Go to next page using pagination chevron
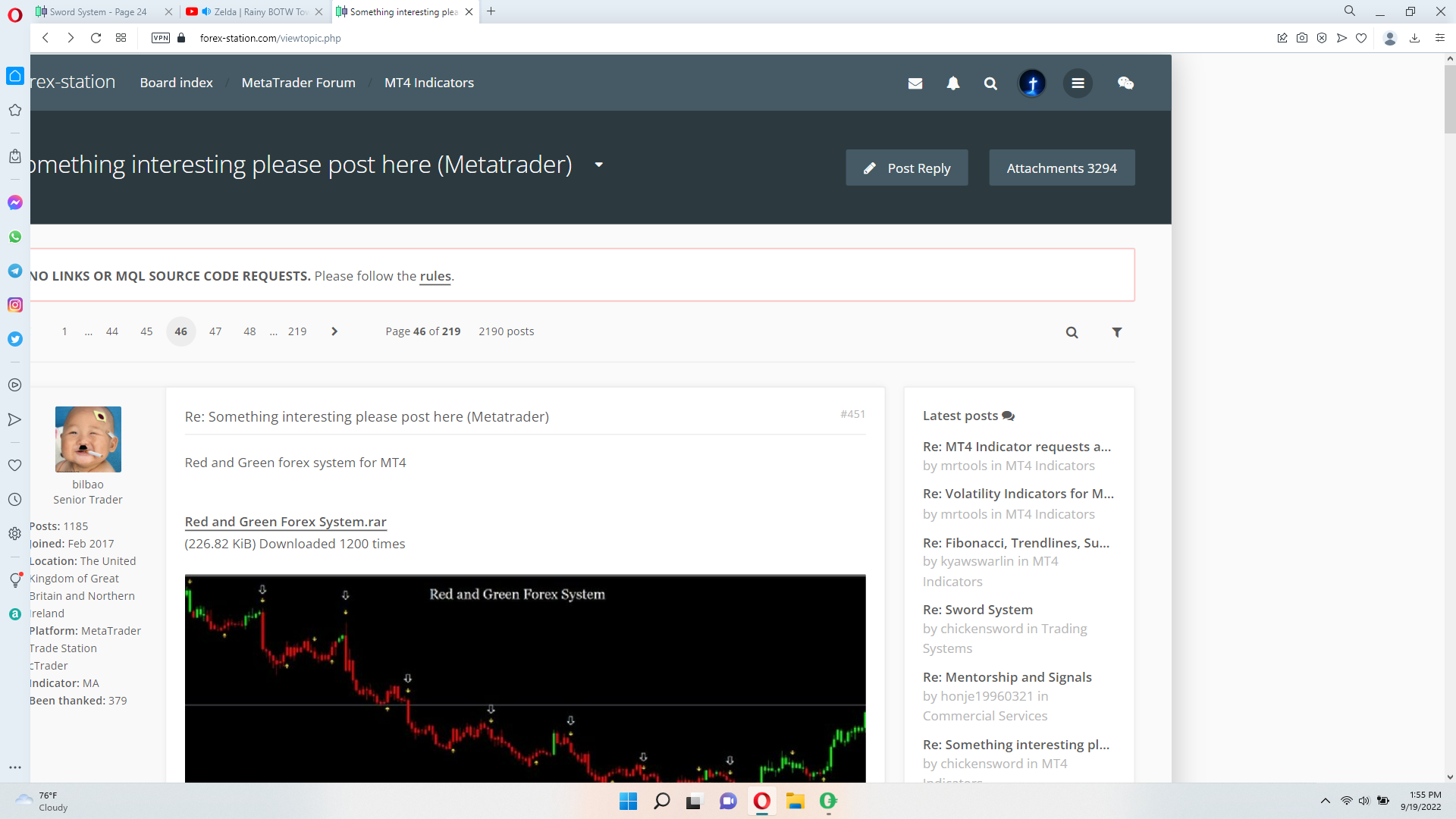The height and width of the screenshot is (819, 1456). point(334,331)
